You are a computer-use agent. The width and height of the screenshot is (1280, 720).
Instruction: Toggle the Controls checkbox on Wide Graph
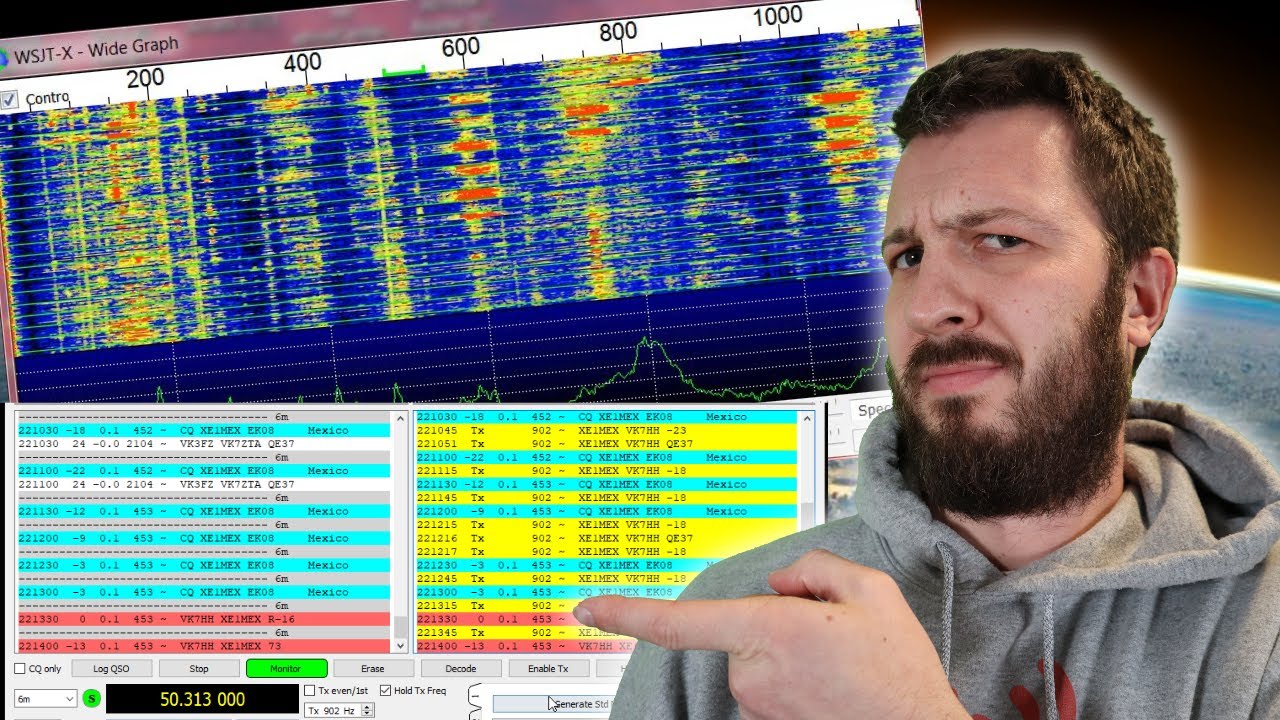click(10, 100)
